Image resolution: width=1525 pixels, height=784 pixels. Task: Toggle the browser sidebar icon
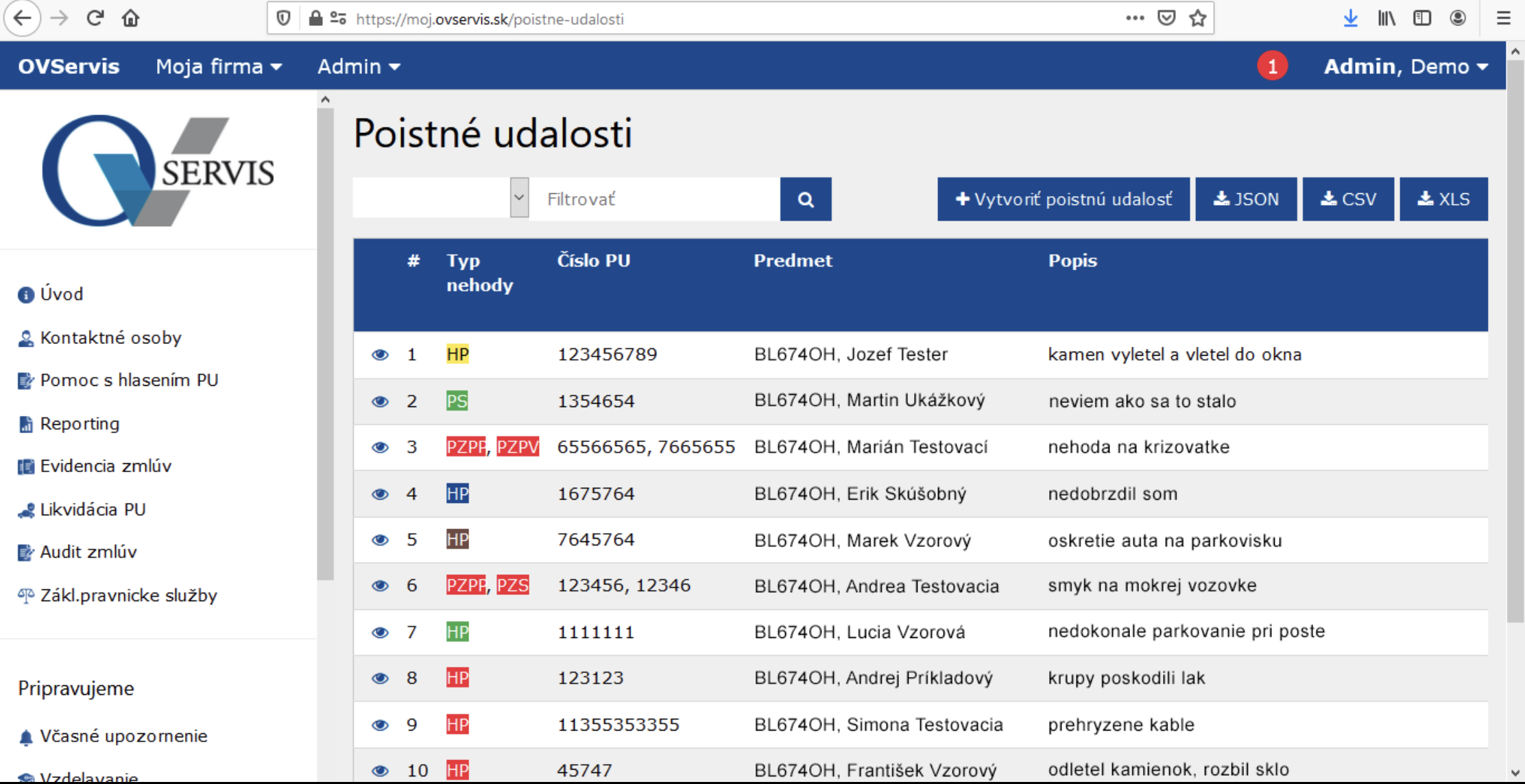(1422, 19)
